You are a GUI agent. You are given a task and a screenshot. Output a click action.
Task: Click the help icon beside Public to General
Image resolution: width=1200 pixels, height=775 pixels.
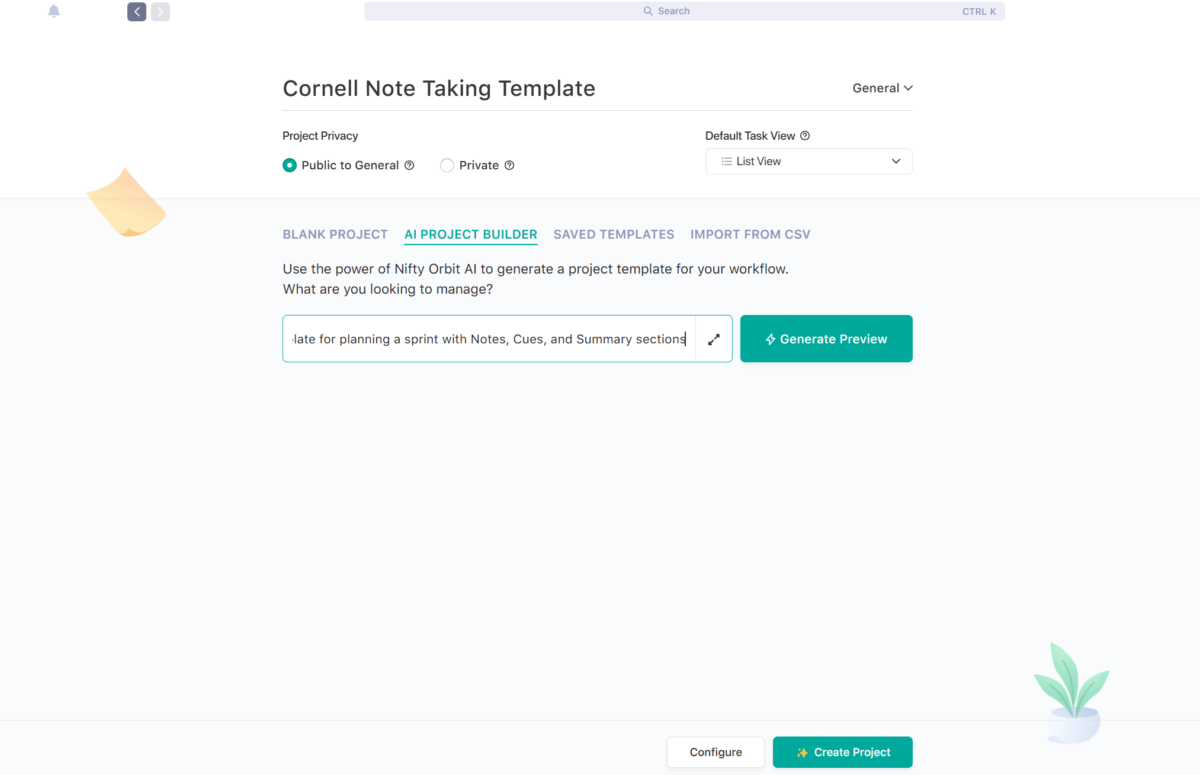click(x=411, y=165)
